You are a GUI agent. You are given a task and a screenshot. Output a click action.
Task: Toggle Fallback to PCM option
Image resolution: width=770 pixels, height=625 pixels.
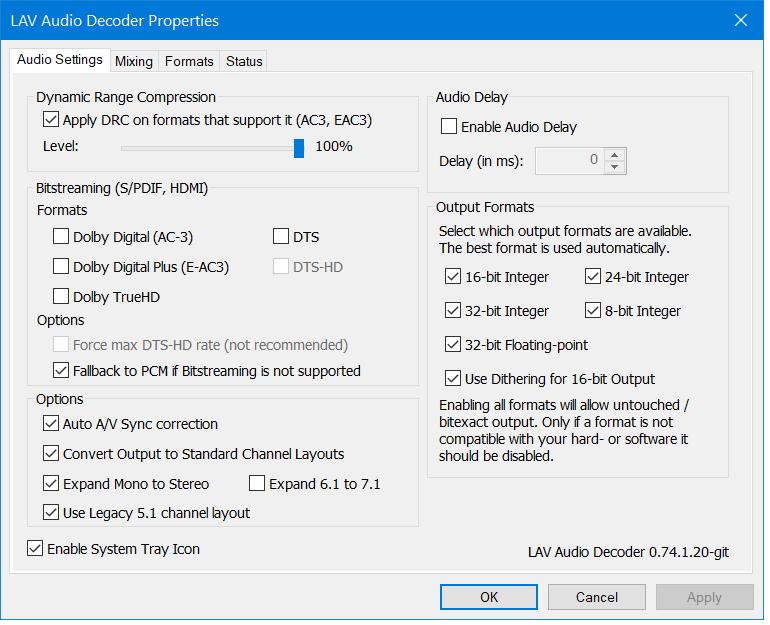(61, 370)
